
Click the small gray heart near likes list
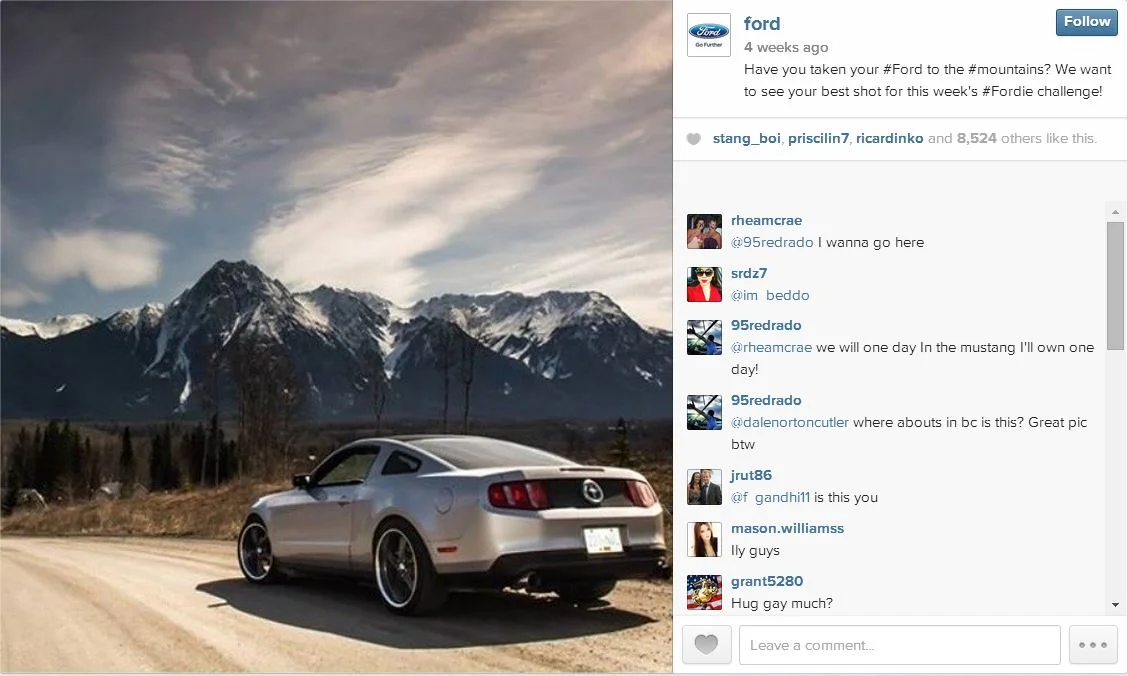(x=693, y=139)
